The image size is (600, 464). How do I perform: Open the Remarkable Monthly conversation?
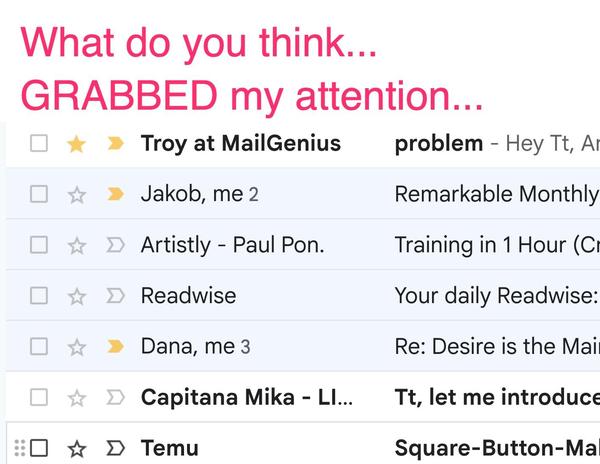click(x=496, y=194)
